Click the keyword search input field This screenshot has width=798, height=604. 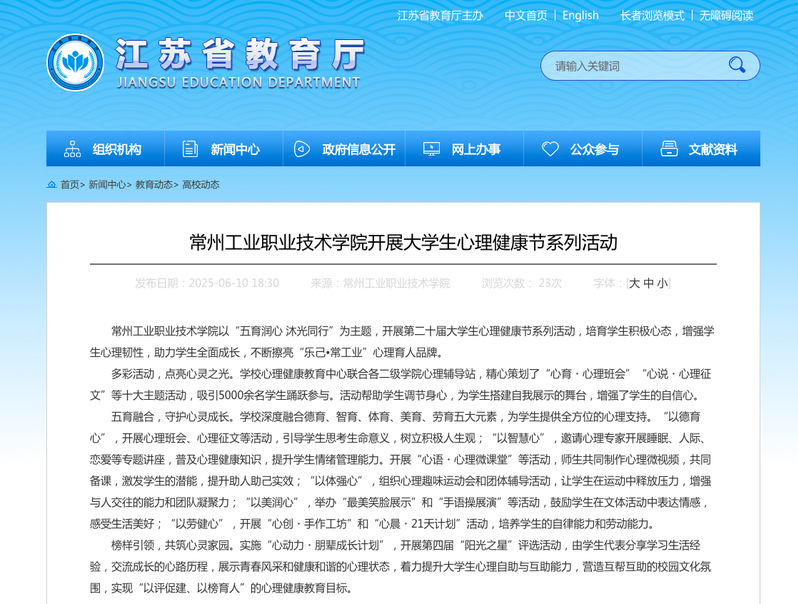click(x=635, y=66)
